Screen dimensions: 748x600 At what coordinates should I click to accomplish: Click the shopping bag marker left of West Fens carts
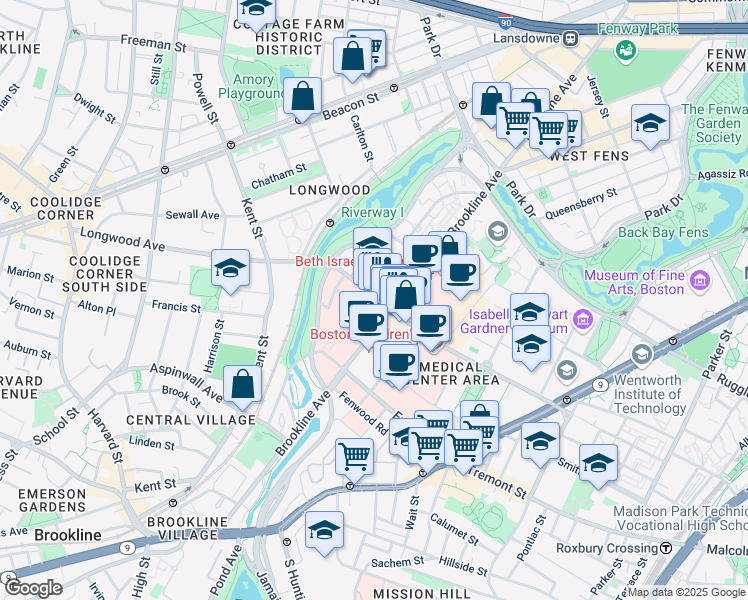pyautogui.click(x=491, y=102)
